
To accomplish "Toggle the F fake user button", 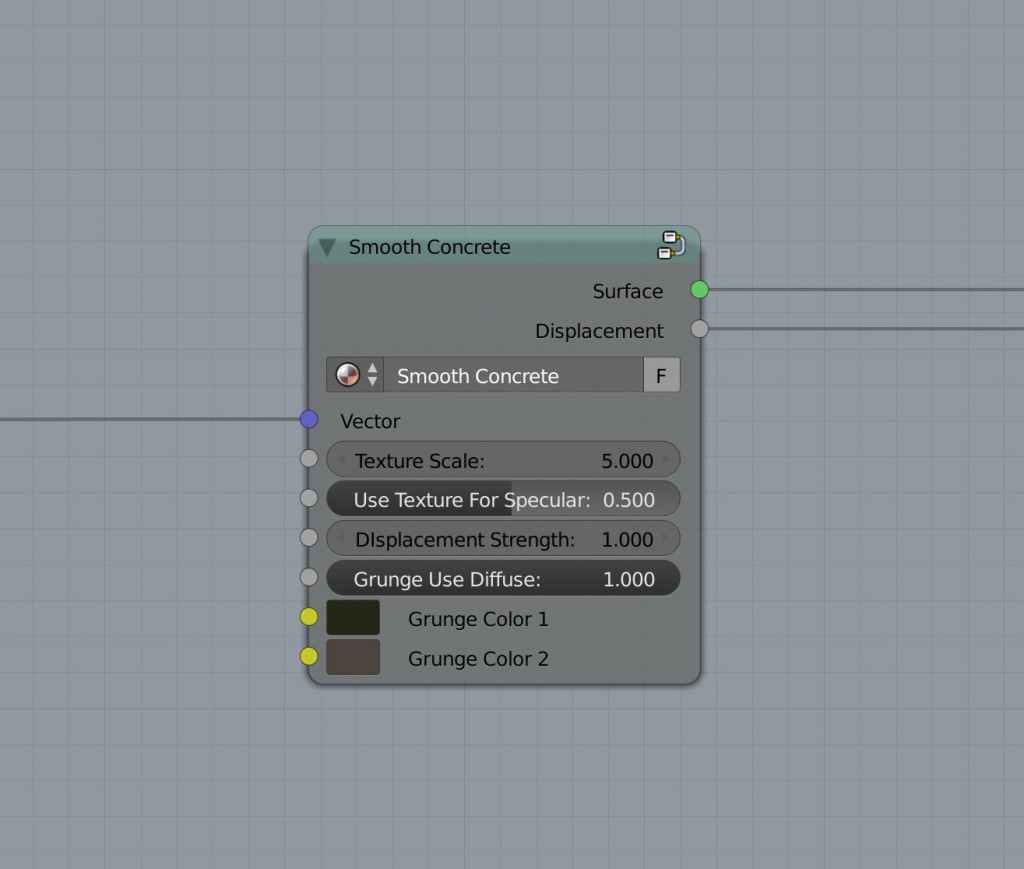I will [x=661, y=375].
